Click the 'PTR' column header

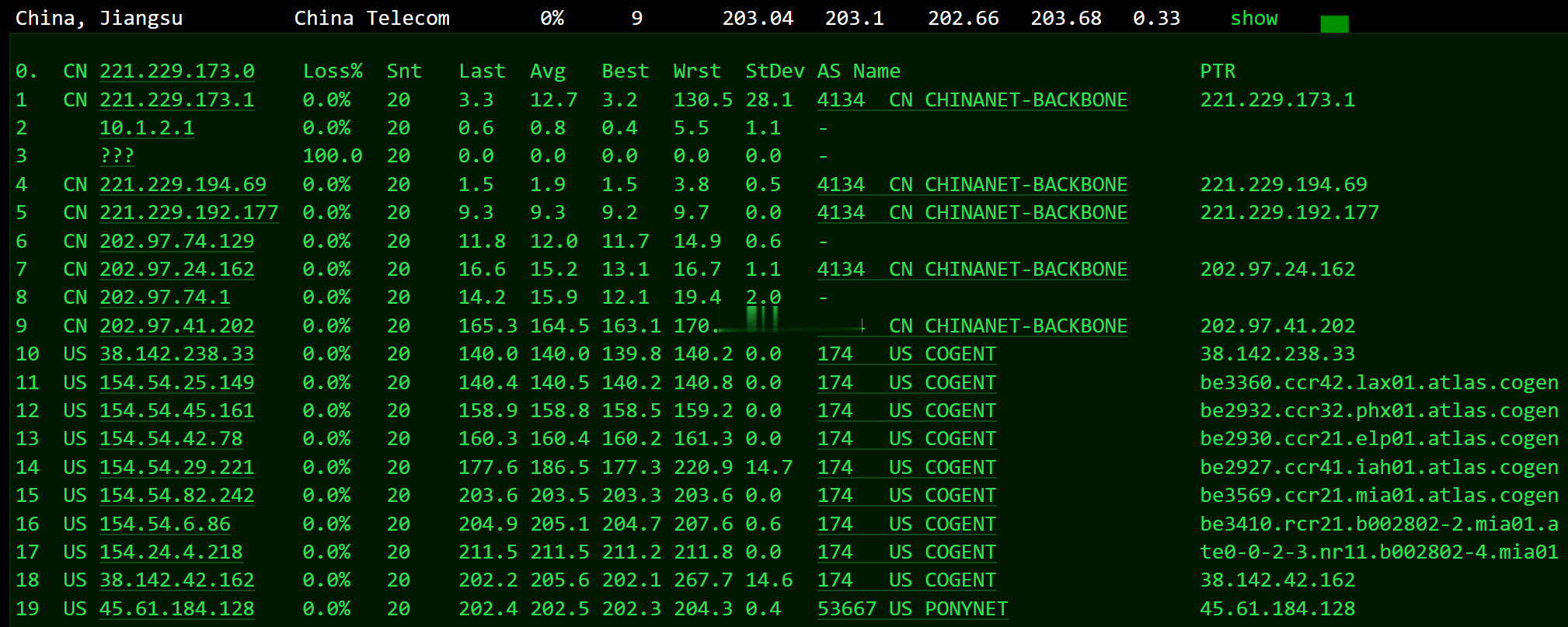1218,71
